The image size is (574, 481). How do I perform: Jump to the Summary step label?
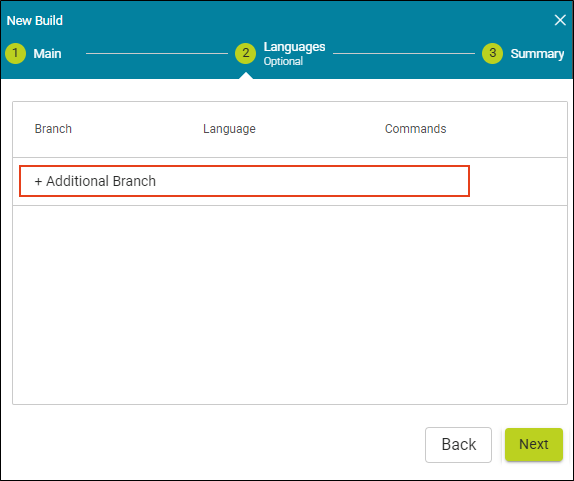tap(537, 54)
